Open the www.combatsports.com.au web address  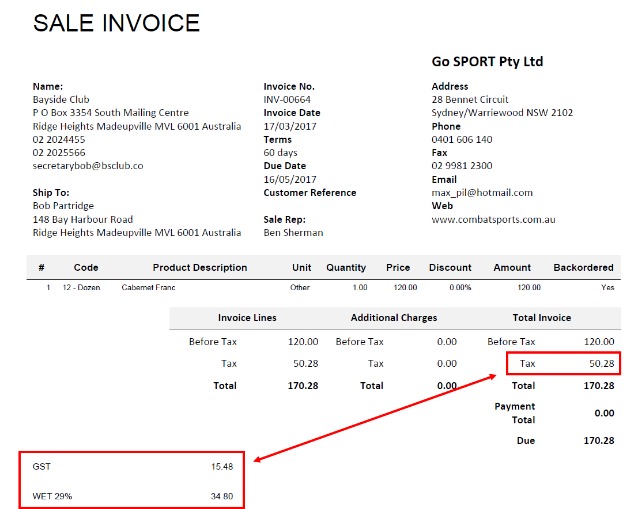tap(493, 219)
